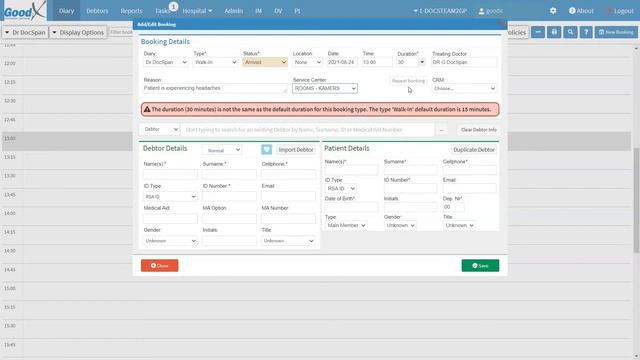Open the debtor ID Type dropdown
This screenshot has height=360, width=640.
click(170, 196)
